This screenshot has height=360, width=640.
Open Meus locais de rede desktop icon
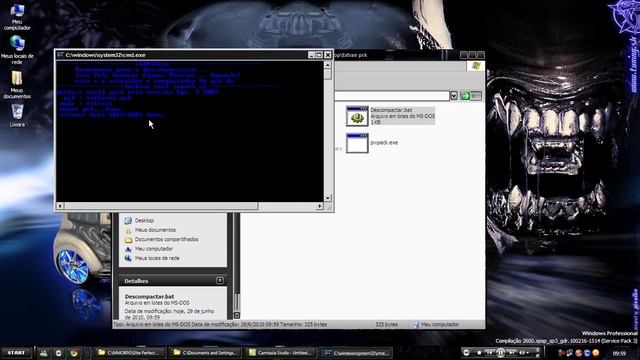(17, 50)
